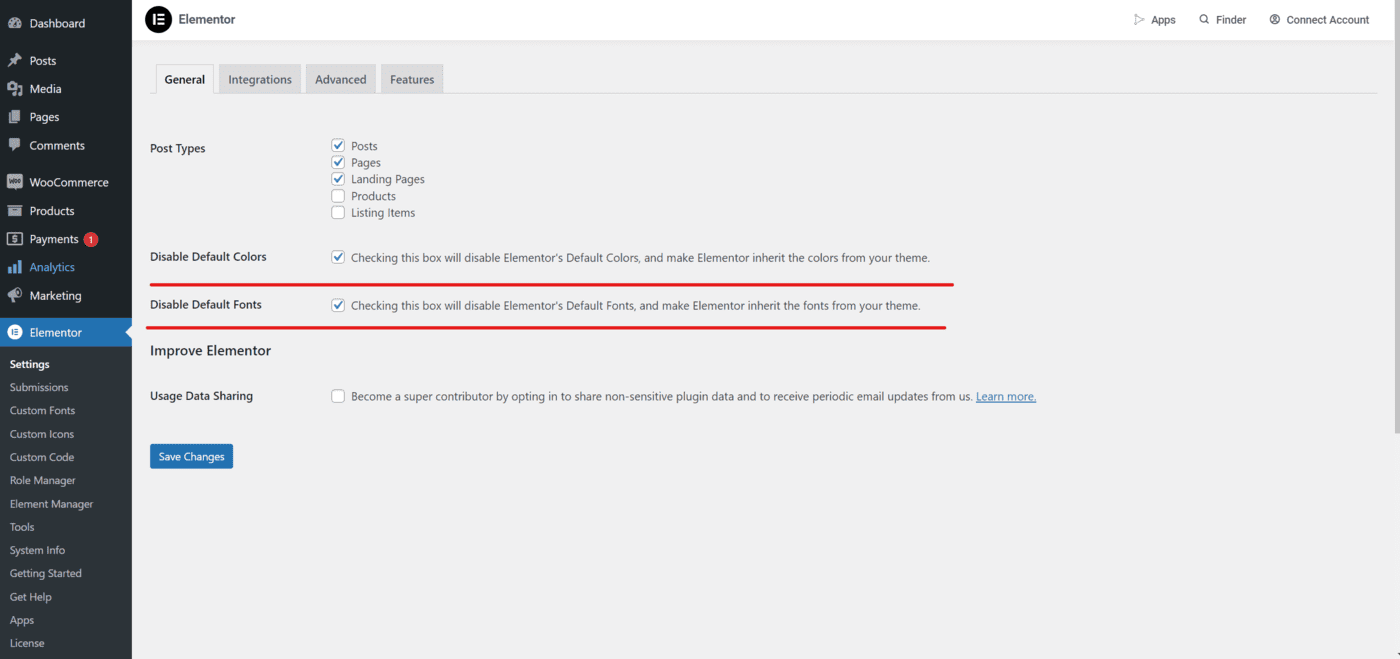Uncheck the Landing Pages post type
Viewport: 1400px width, 659px height.
(x=338, y=179)
